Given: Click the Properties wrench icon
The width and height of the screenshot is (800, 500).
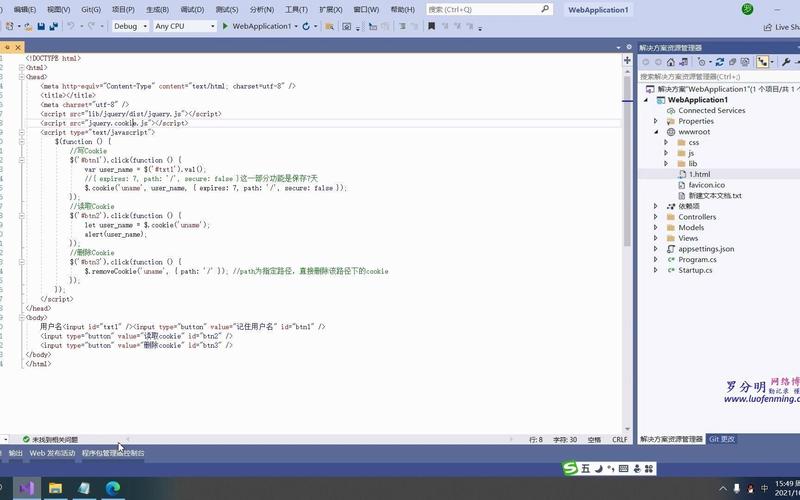Looking at the screenshot, I should tap(786, 62).
